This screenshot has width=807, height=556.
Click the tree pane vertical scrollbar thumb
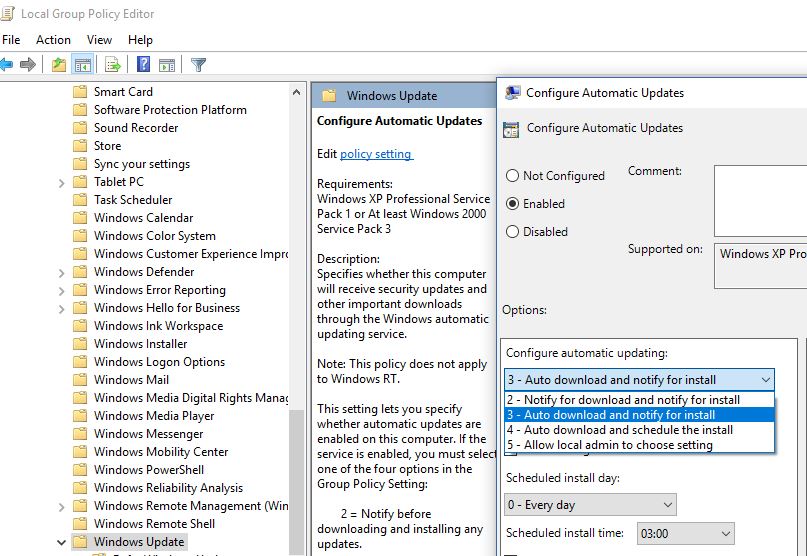tap(296, 483)
